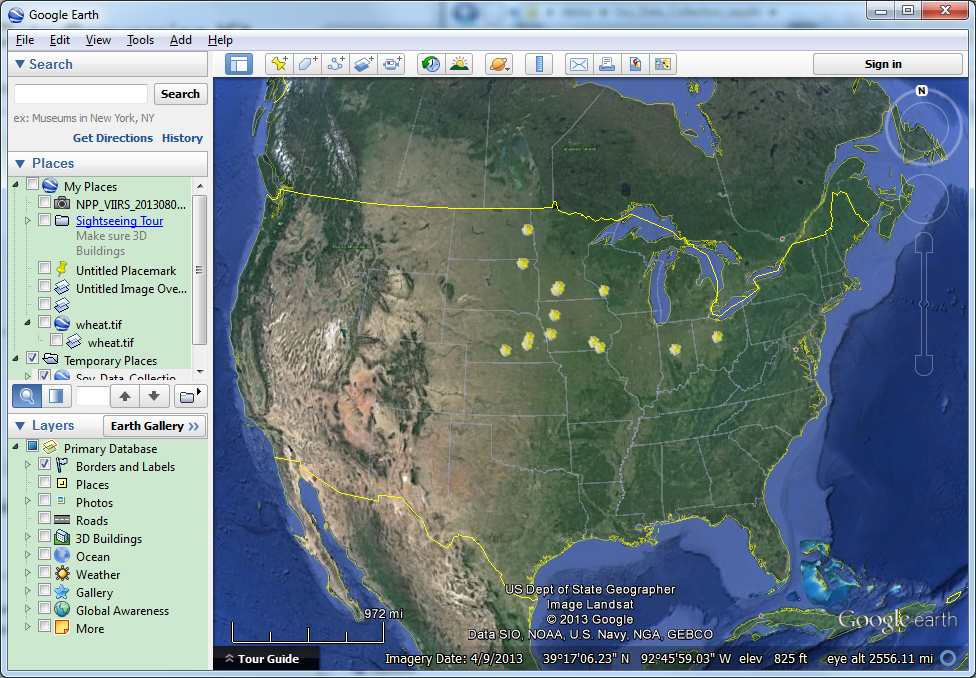976x678 pixels.
Task: Open the Edit menu
Action: click(x=60, y=40)
